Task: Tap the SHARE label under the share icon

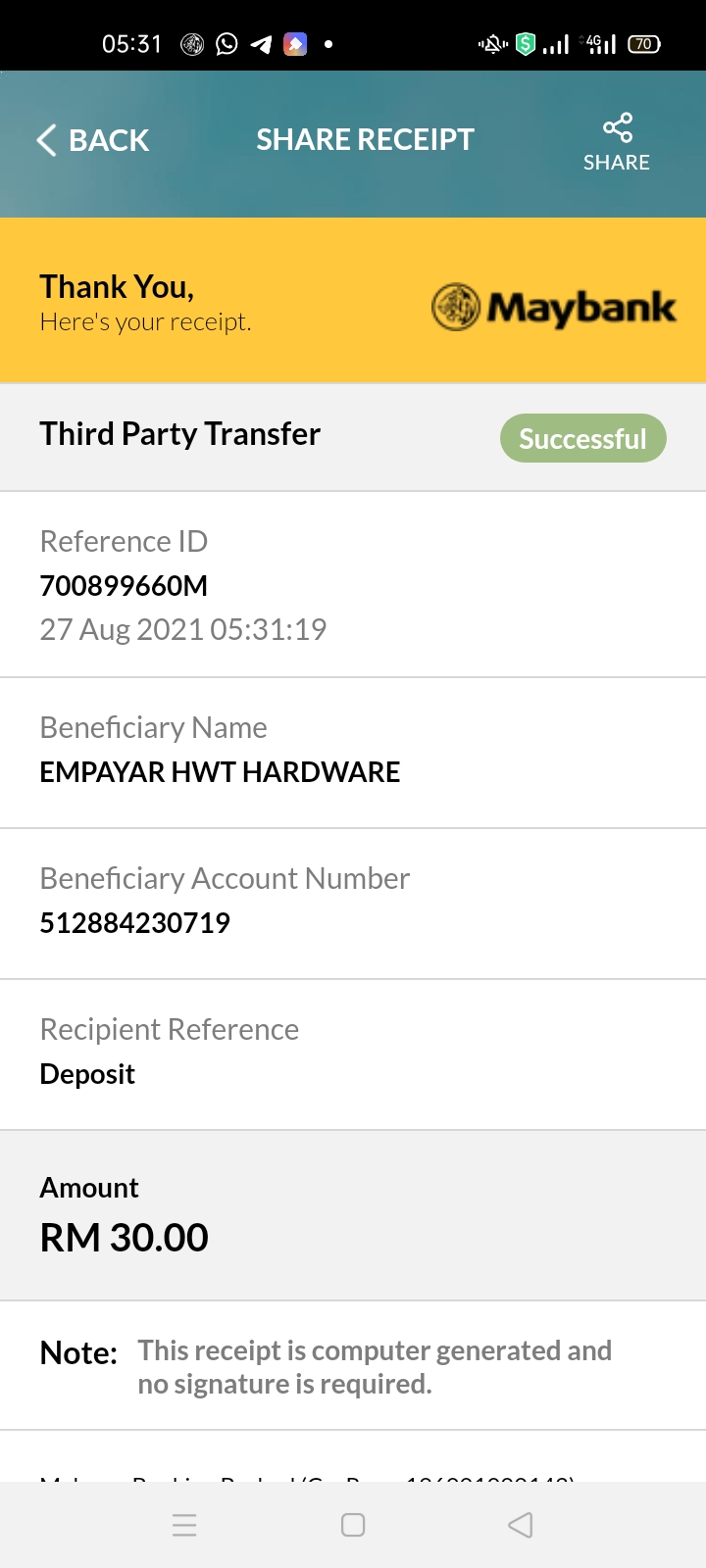Action: [x=617, y=163]
